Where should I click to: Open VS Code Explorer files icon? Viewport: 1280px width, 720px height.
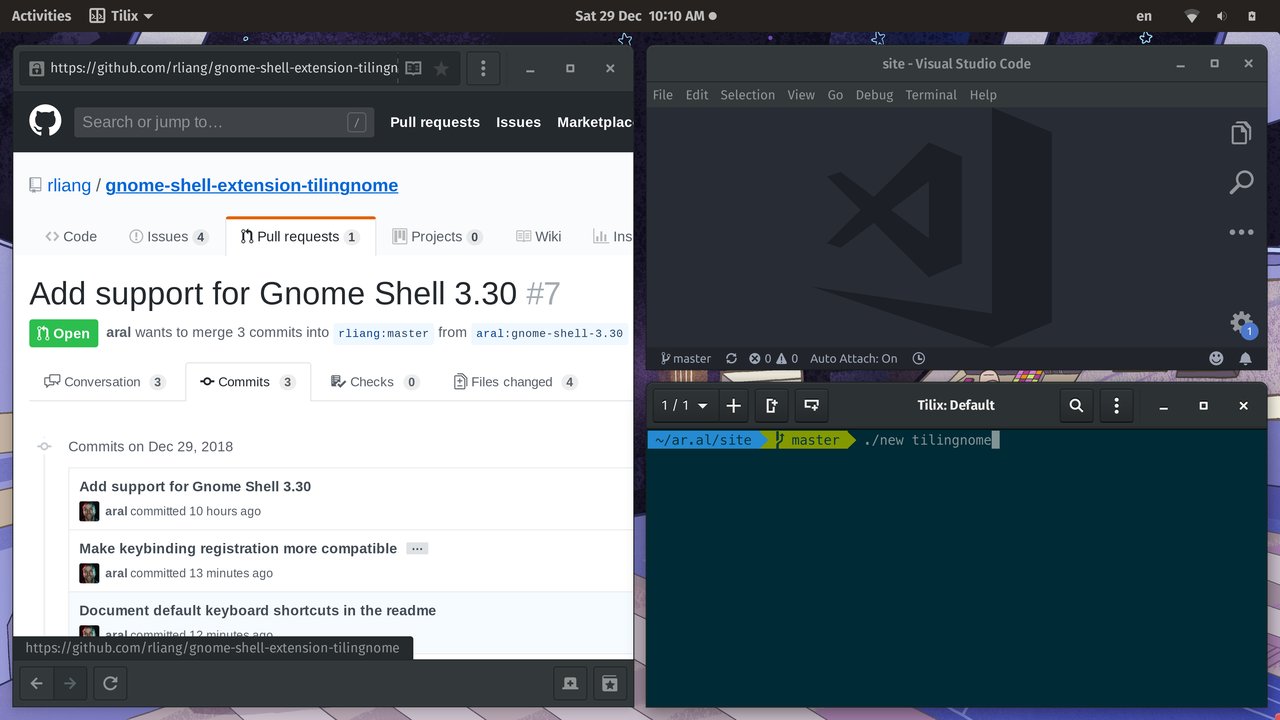tap(1241, 133)
